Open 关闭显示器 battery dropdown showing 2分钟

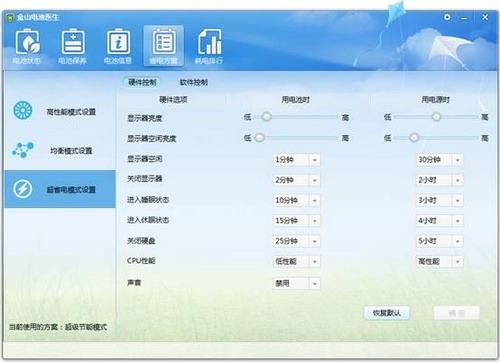(296, 180)
